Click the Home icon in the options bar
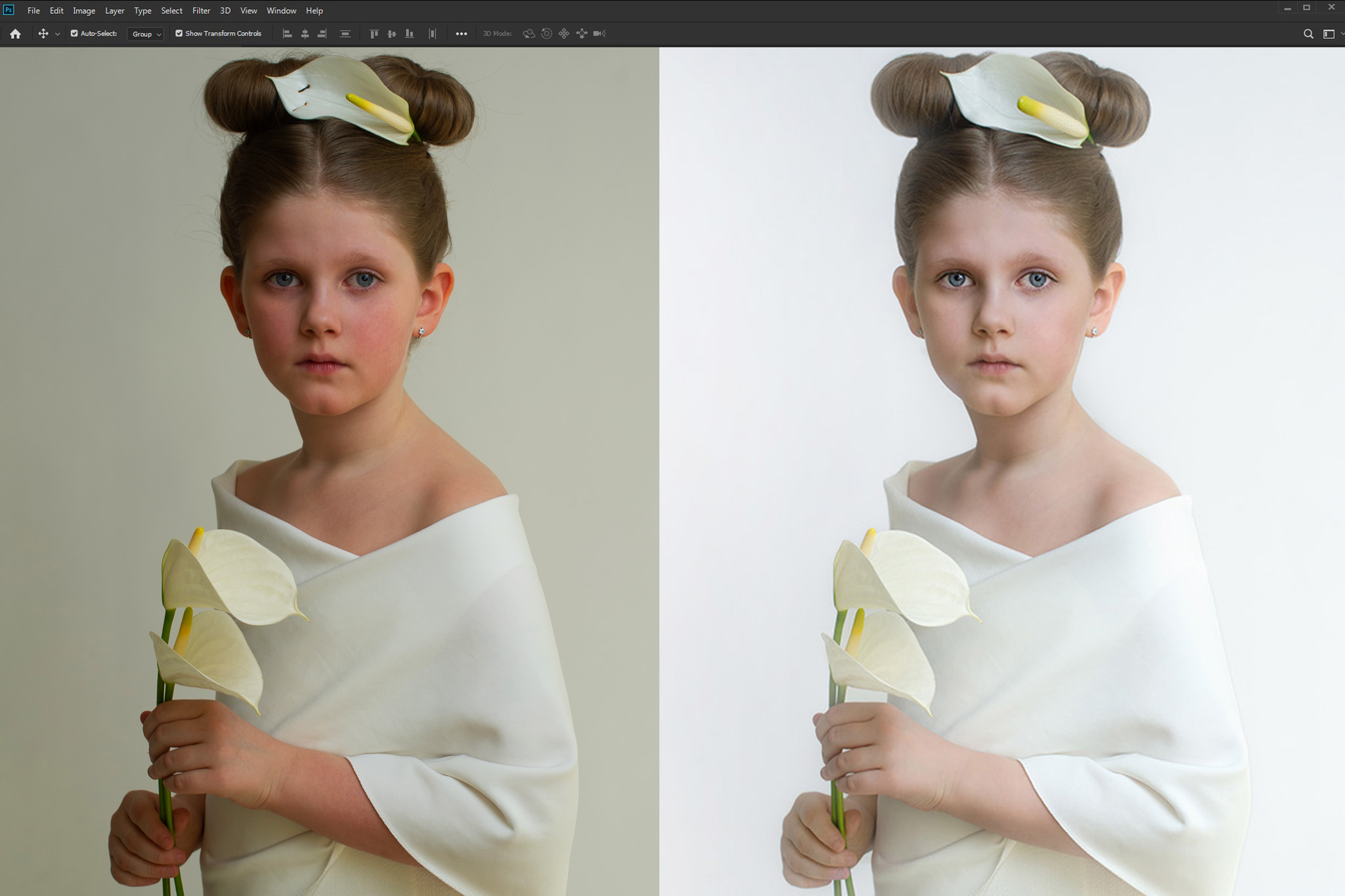Image resolution: width=1345 pixels, height=896 pixels. 15,33
